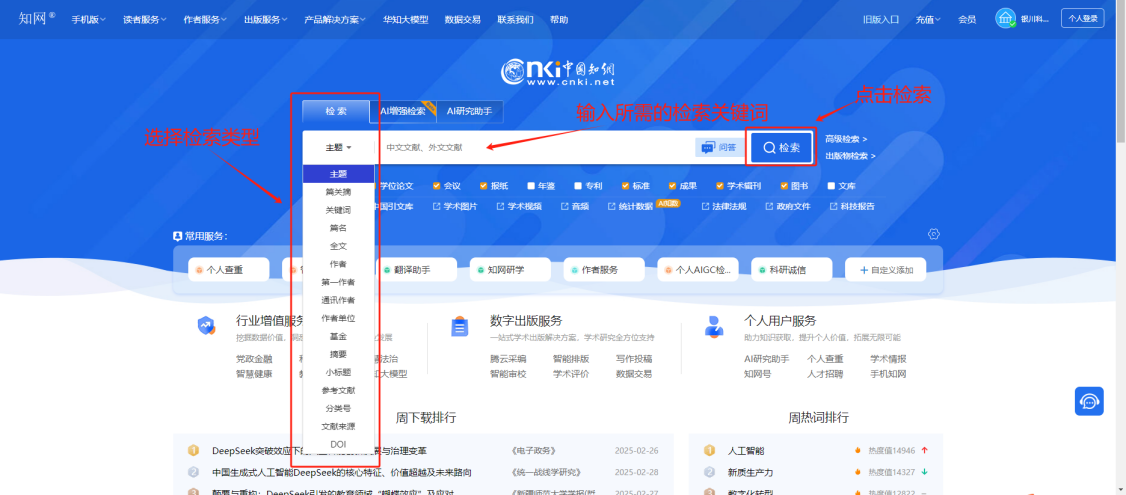
Task: Select 第一作者 in the field dropdown
Action: (338, 282)
